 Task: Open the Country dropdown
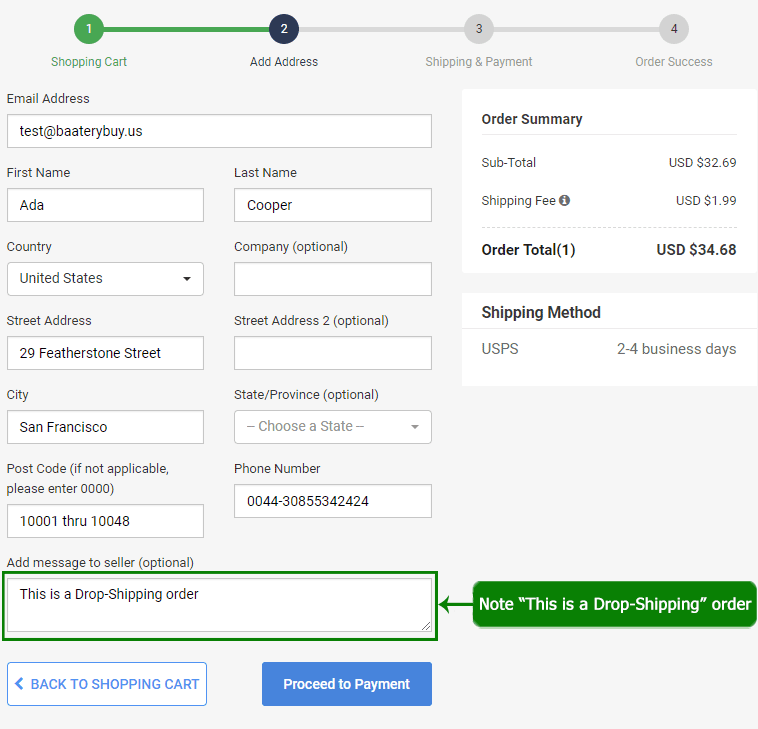(x=105, y=279)
